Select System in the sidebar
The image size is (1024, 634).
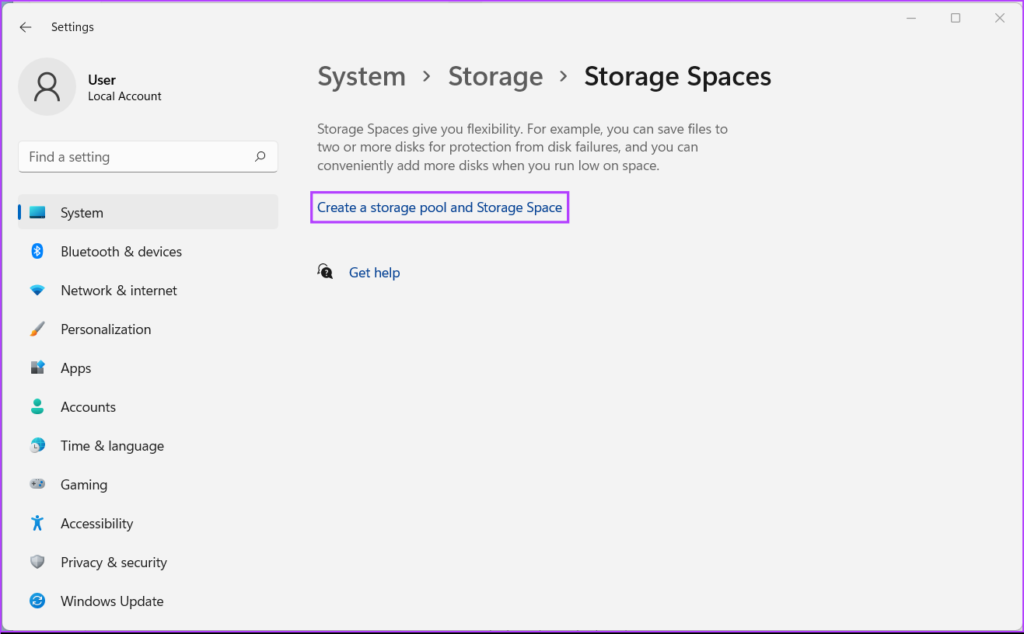click(82, 213)
